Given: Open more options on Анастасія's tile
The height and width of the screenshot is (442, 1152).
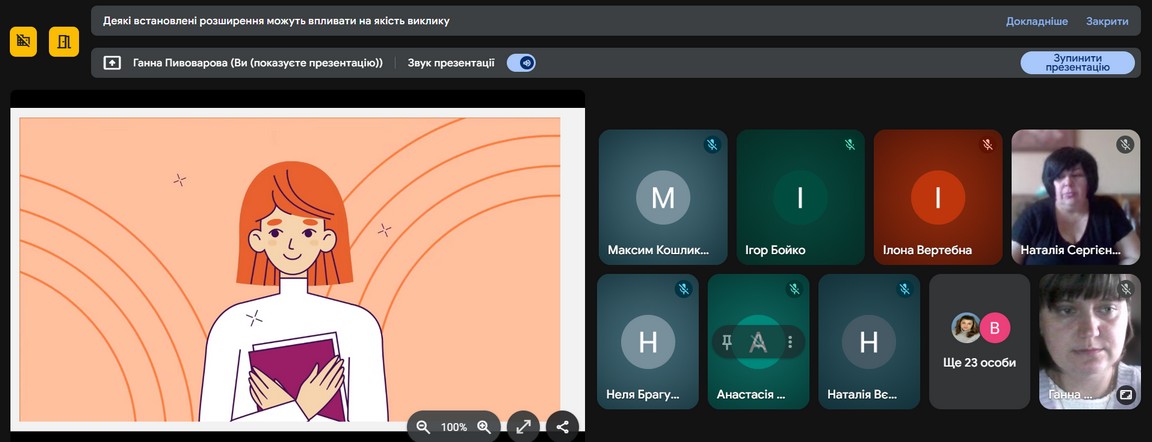Looking at the screenshot, I should click(790, 342).
